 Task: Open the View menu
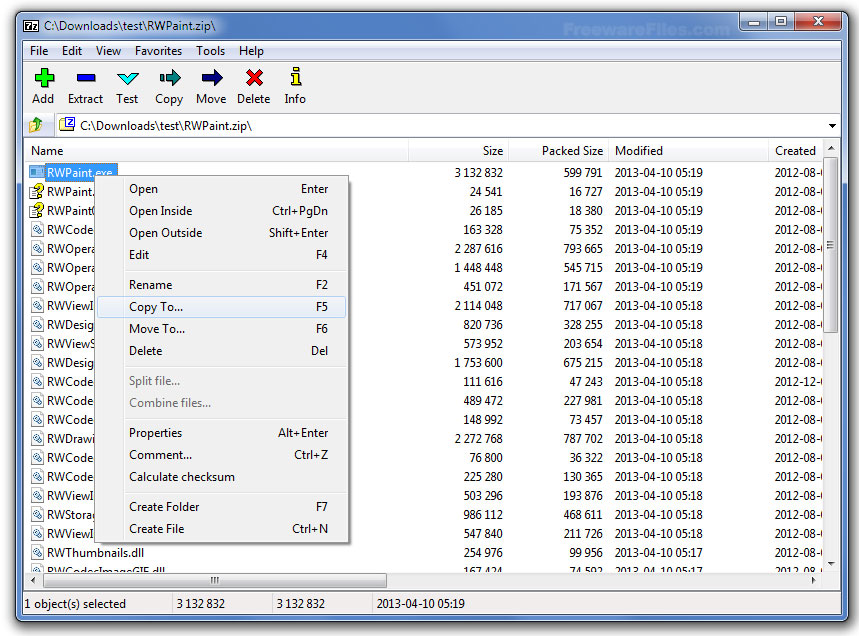click(x=108, y=51)
